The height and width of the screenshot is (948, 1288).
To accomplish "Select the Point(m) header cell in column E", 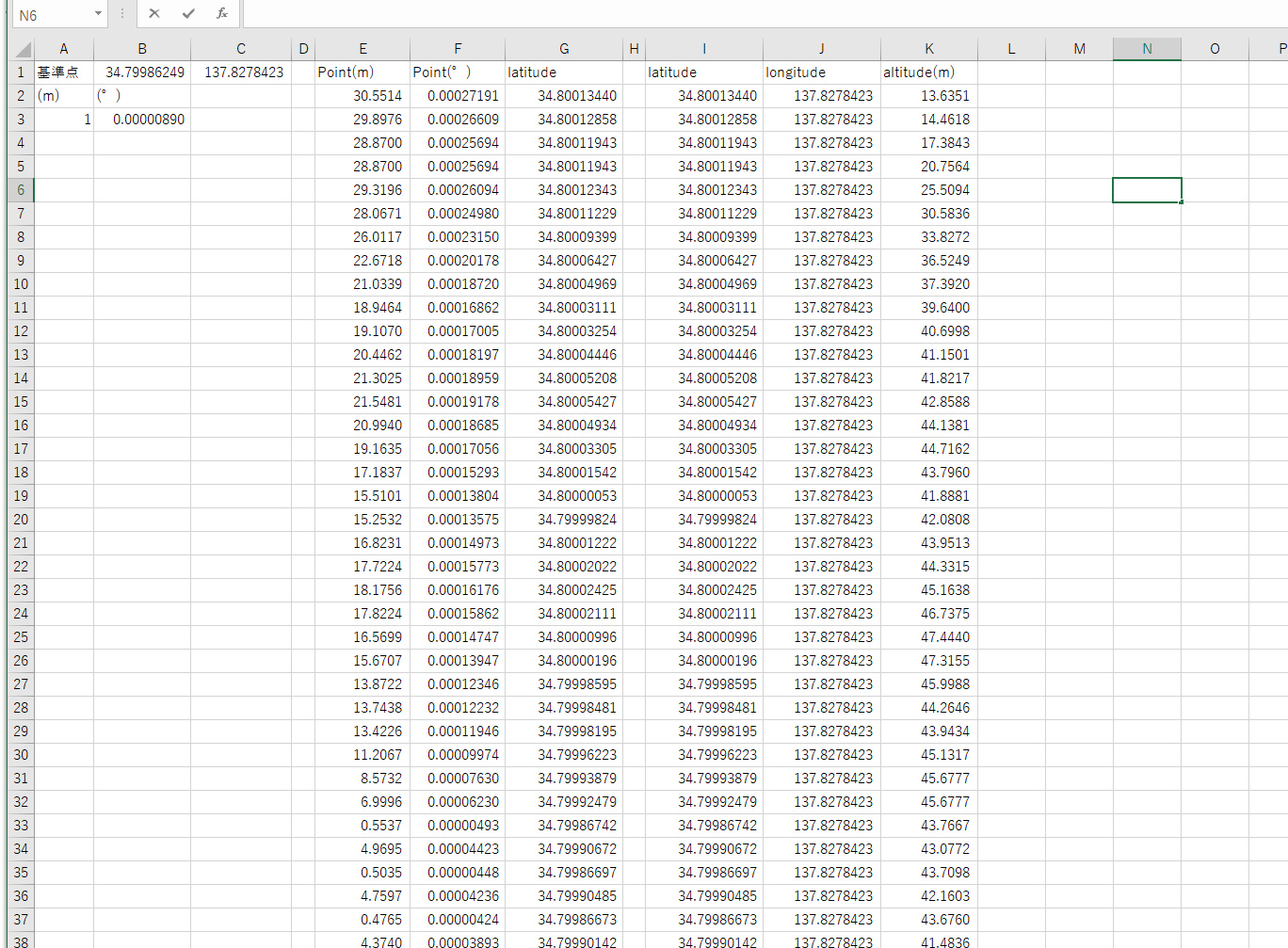I will pyautogui.click(x=362, y=72).
